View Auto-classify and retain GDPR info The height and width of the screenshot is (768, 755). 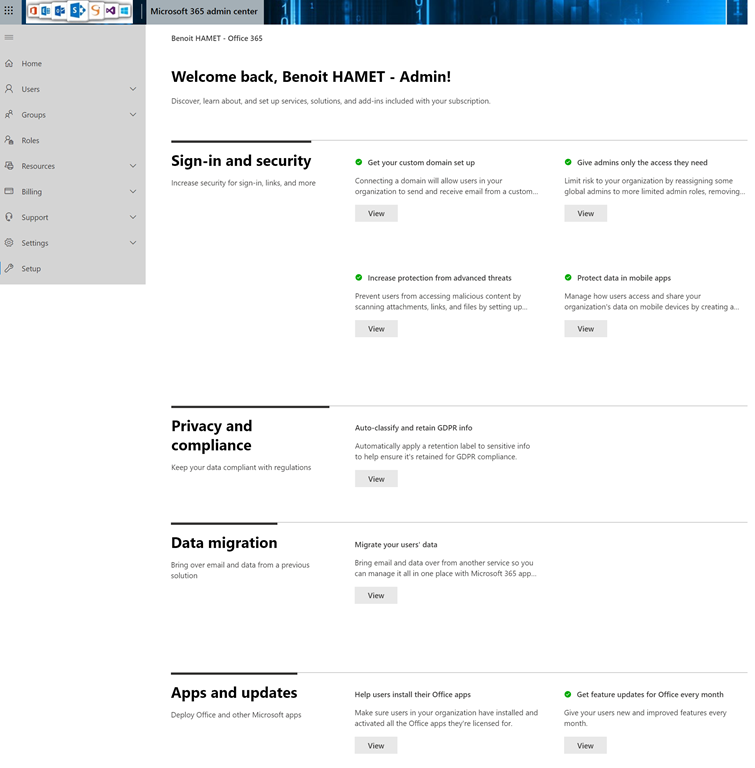coord(376,479)
